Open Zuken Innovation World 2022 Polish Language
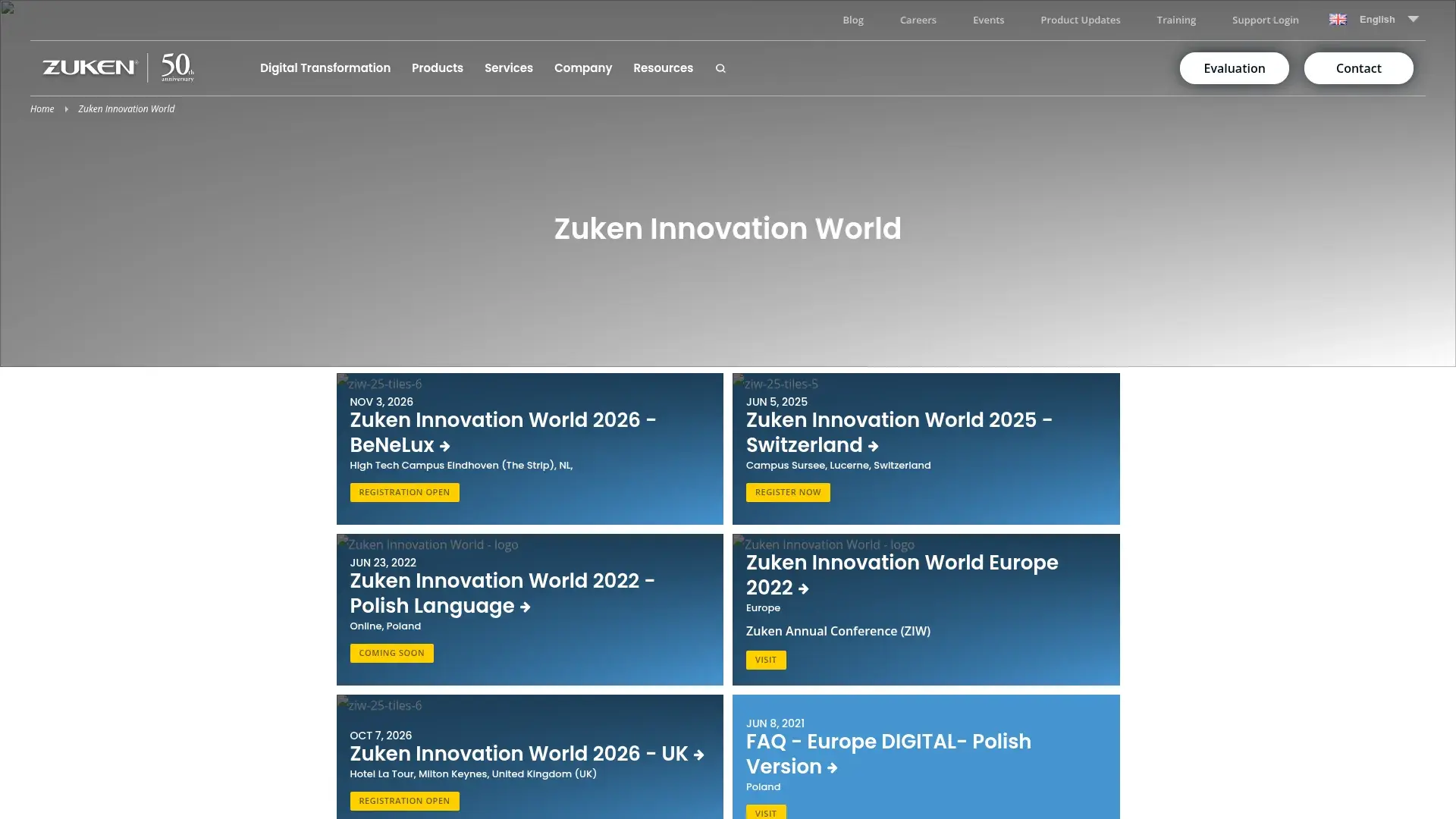 (x=502, y=593)
